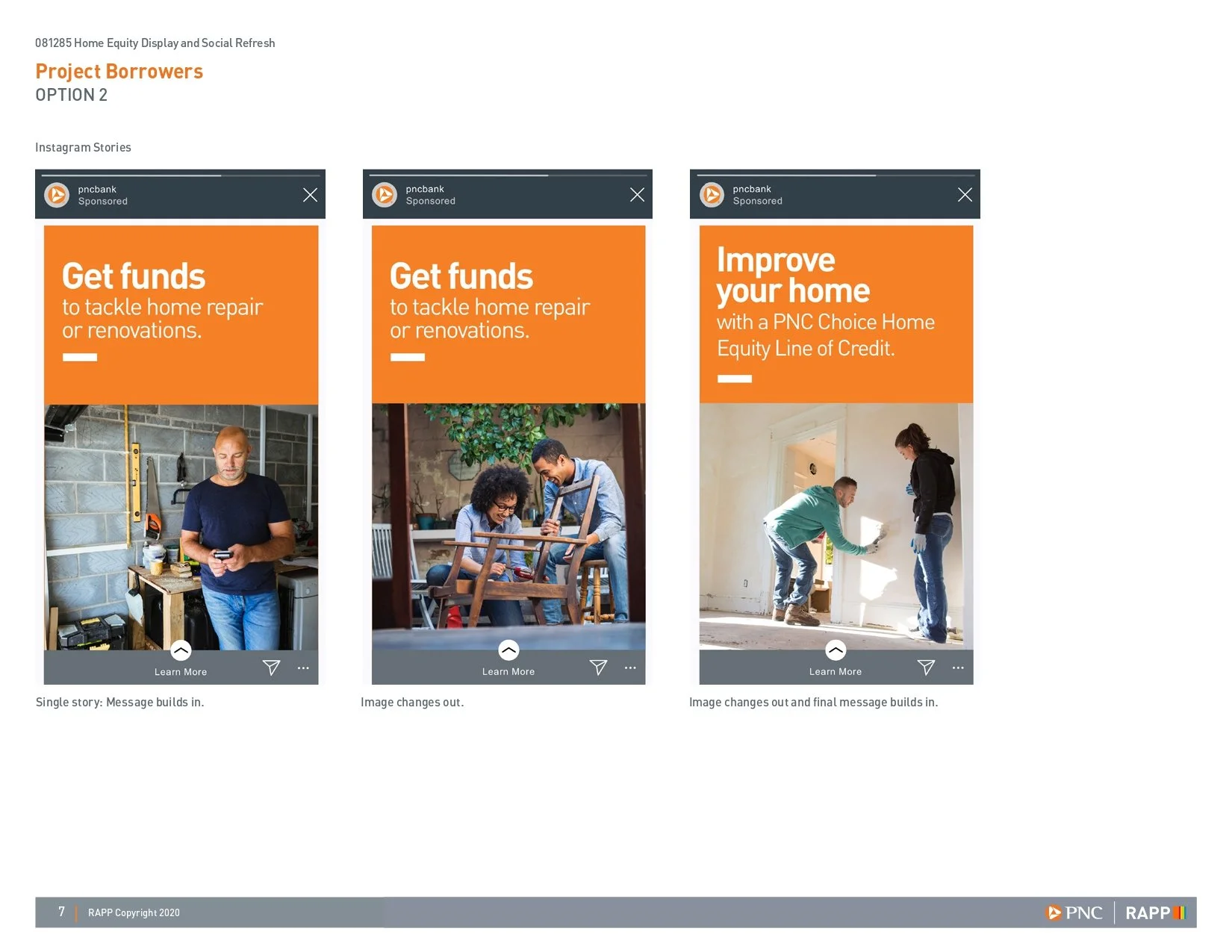Click Learn More in the third story
Viewport: 1232px width, 952px height.
point(836,672)
